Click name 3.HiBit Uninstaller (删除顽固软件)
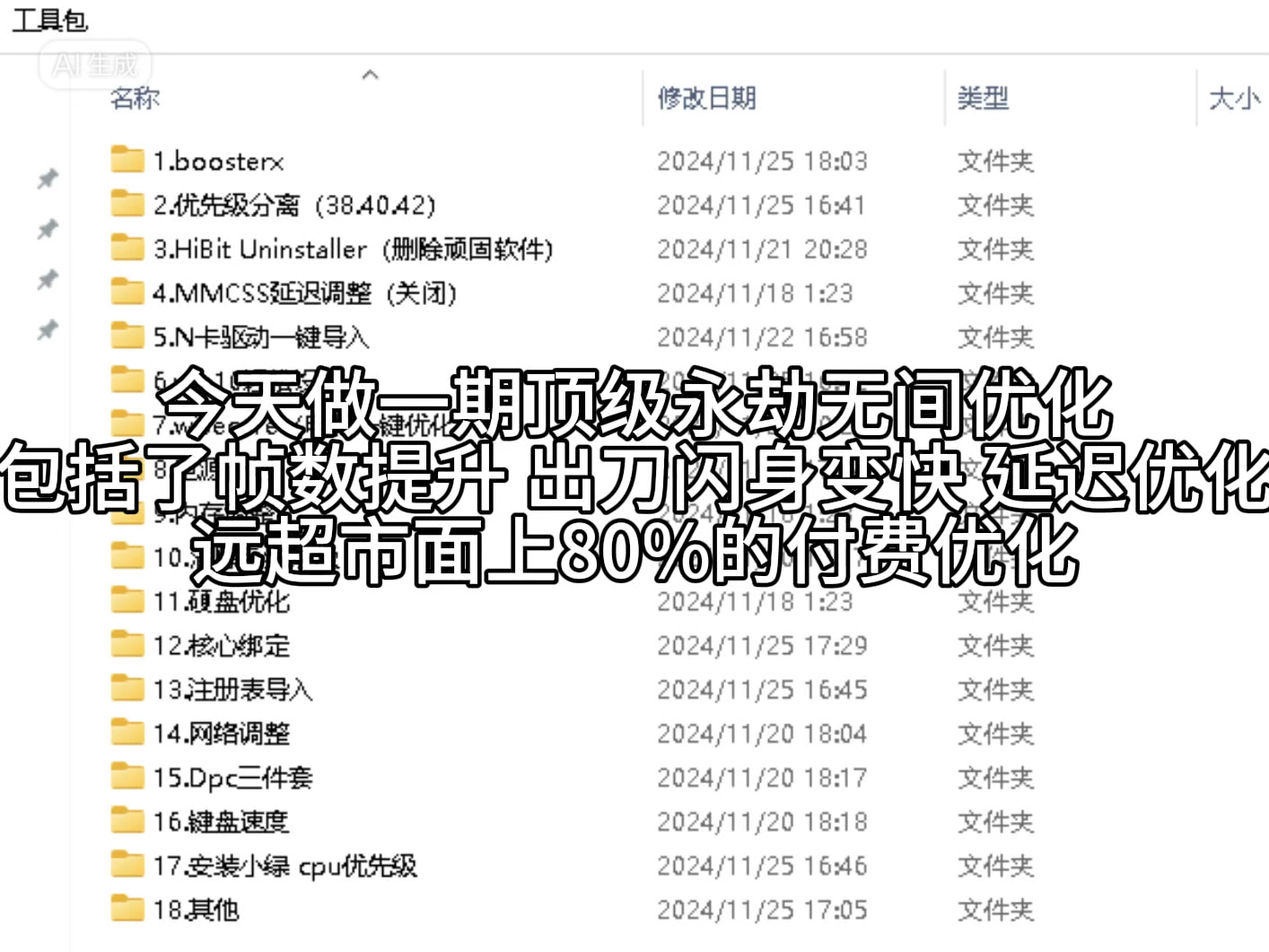This screenshot has width=1269, height=952. (353, 249)
